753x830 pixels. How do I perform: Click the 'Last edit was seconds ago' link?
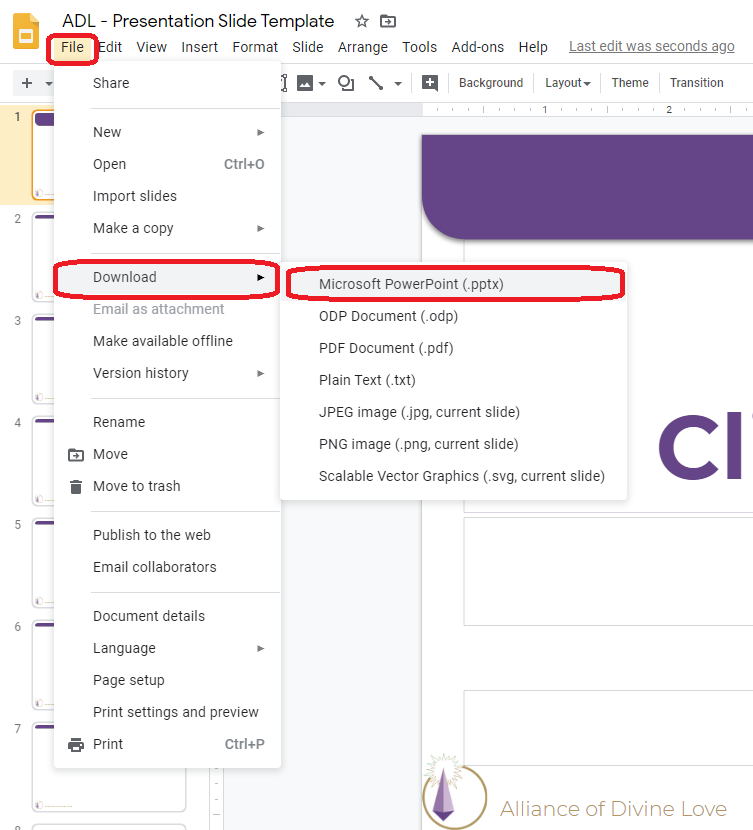(x=651, y=47)
